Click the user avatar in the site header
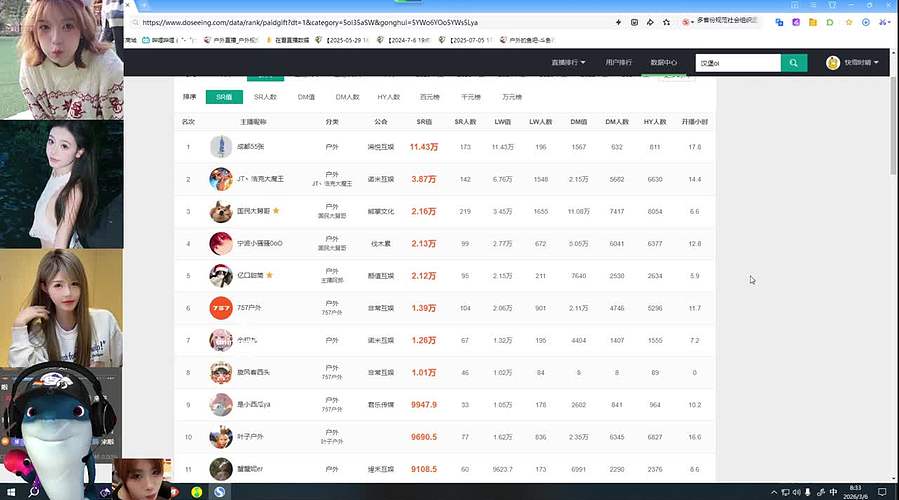This screenshot has height=500, width=899. click(x=833, y=63)
